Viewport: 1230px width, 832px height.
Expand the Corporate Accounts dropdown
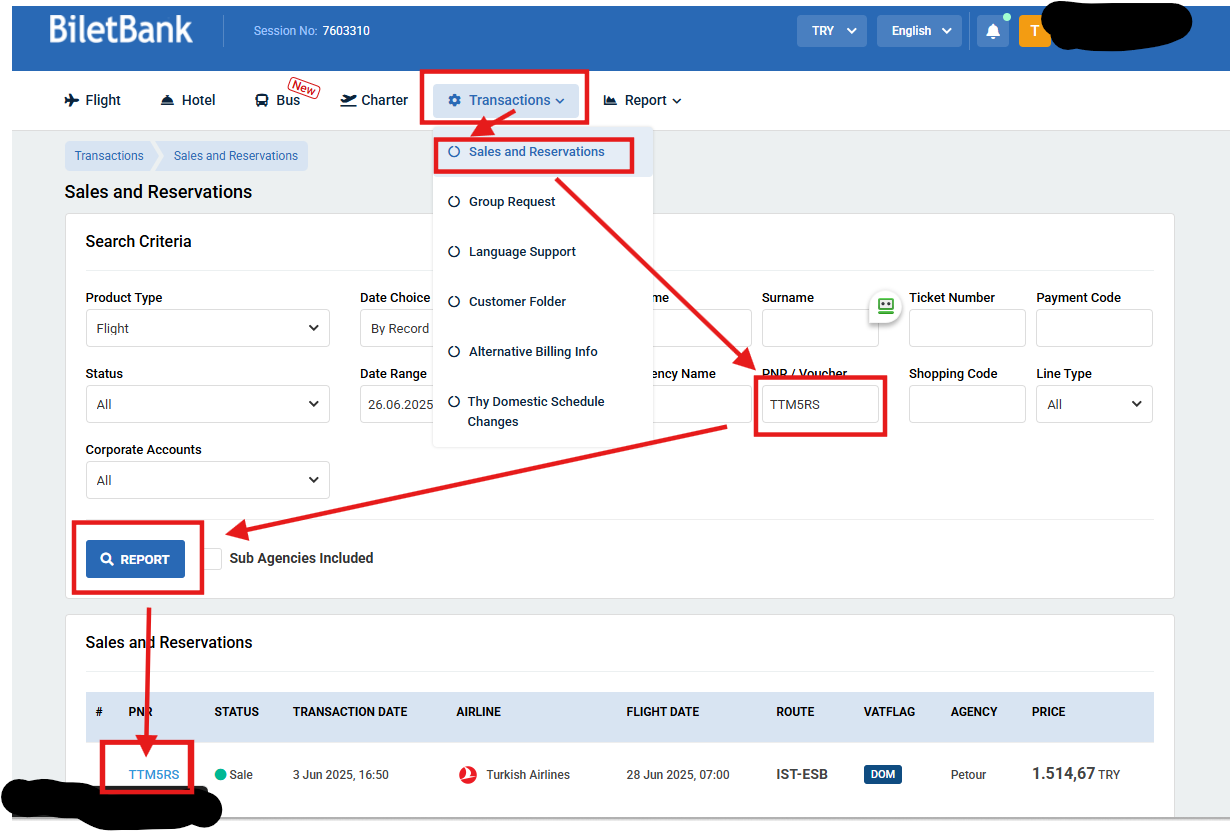coord(208,480)
